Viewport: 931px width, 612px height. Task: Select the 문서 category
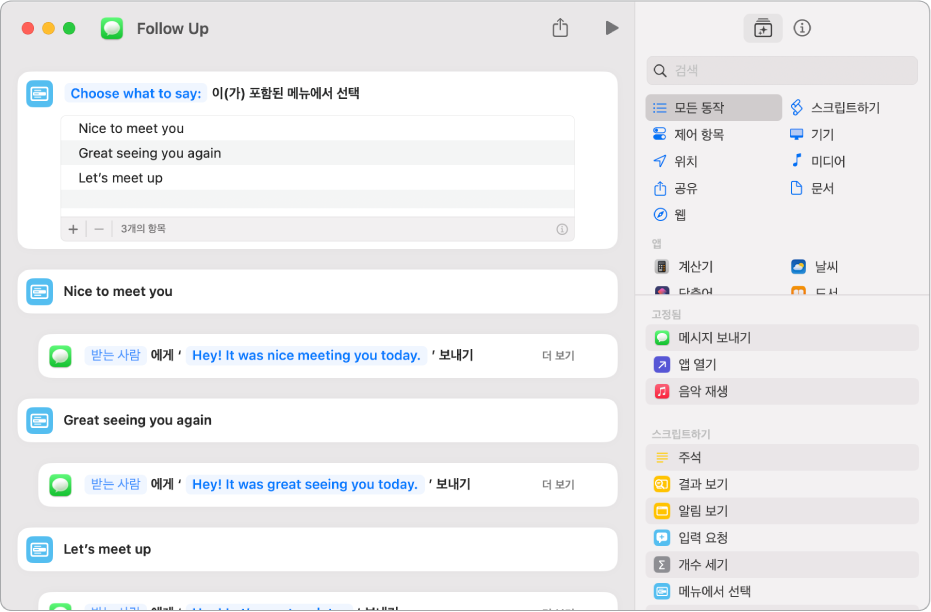(812, 188)
